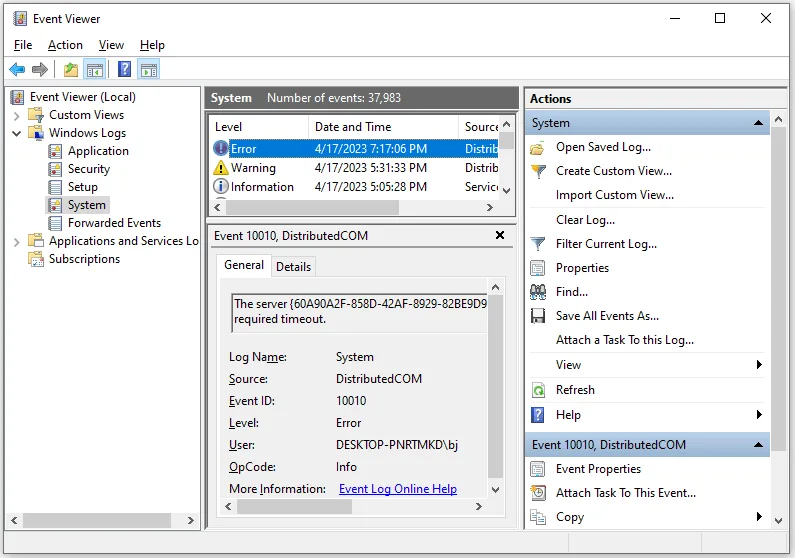Click the Custom Views folder icon
This screenshot has width=795, height=558.
point(36,115)
